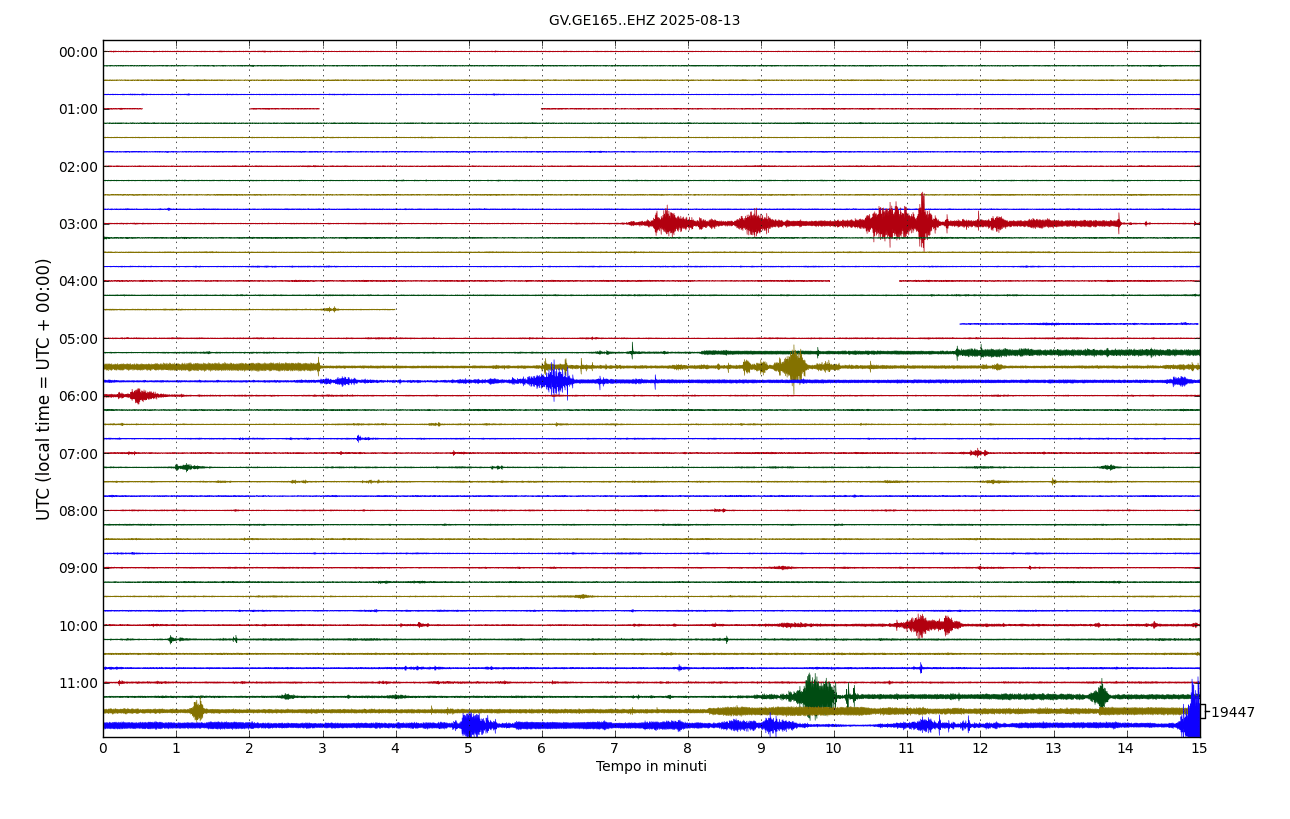
Task: Click the olive burst near minute 1 on bottom traces
Action: coord(197,711)
